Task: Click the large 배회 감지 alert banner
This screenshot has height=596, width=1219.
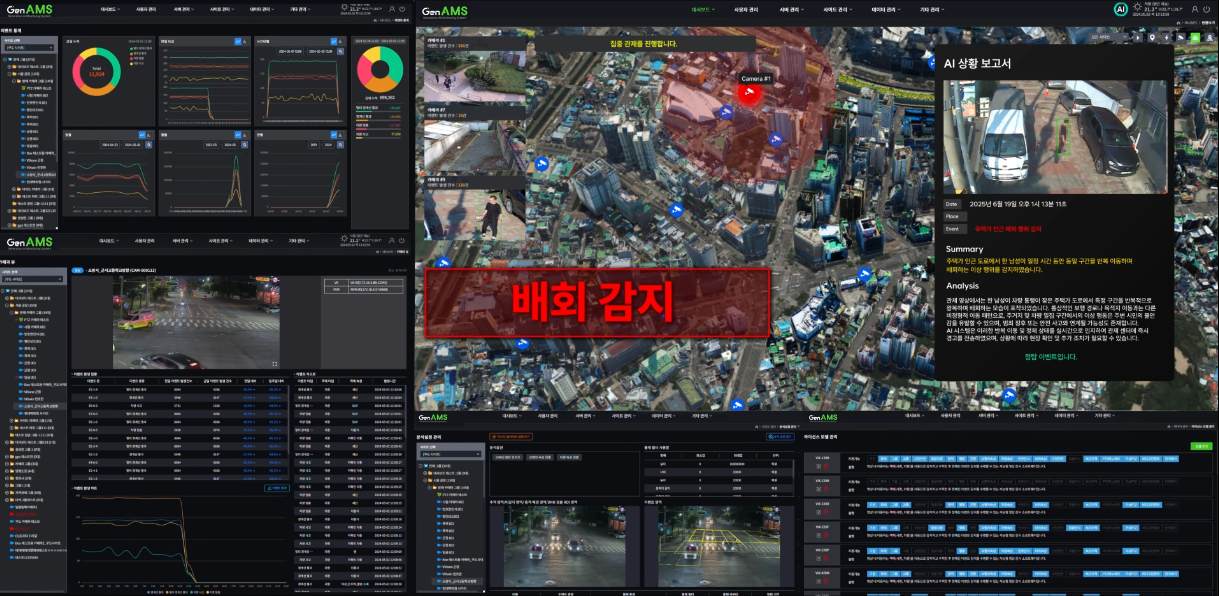Action: pyautogui.click(x=597, y=302)
